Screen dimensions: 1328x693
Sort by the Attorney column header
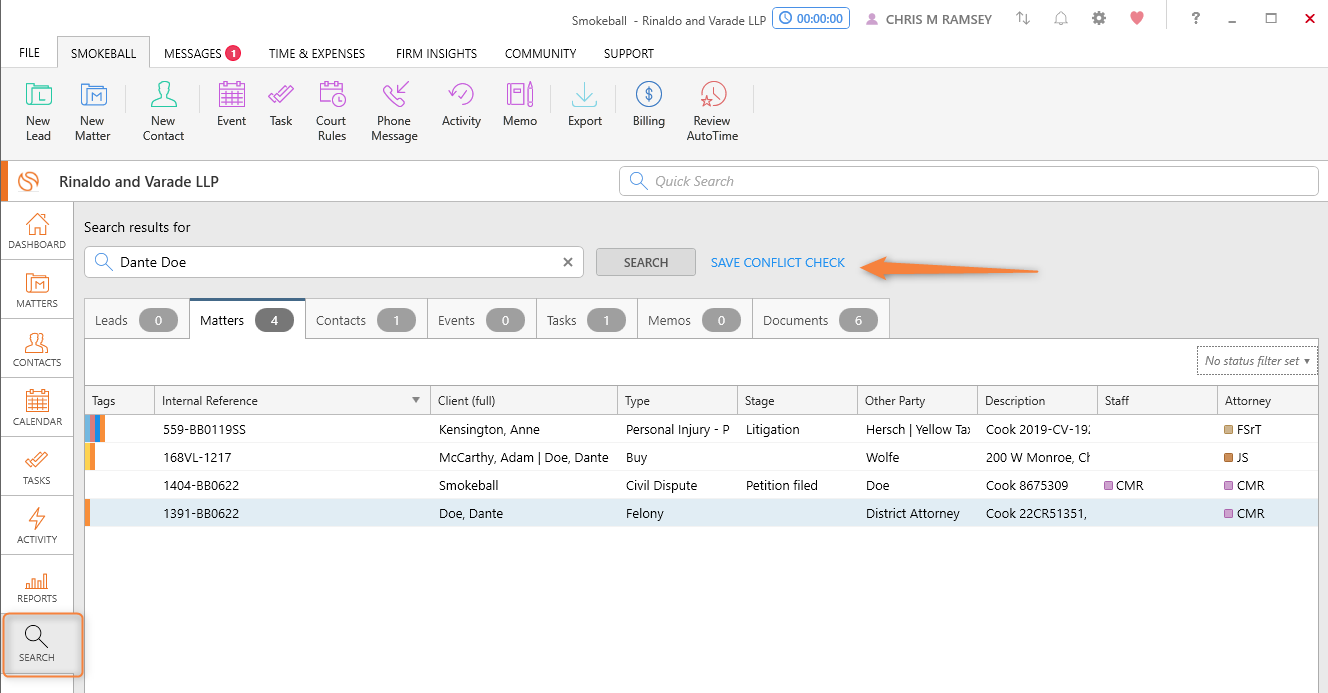[x=1267, y=400]
